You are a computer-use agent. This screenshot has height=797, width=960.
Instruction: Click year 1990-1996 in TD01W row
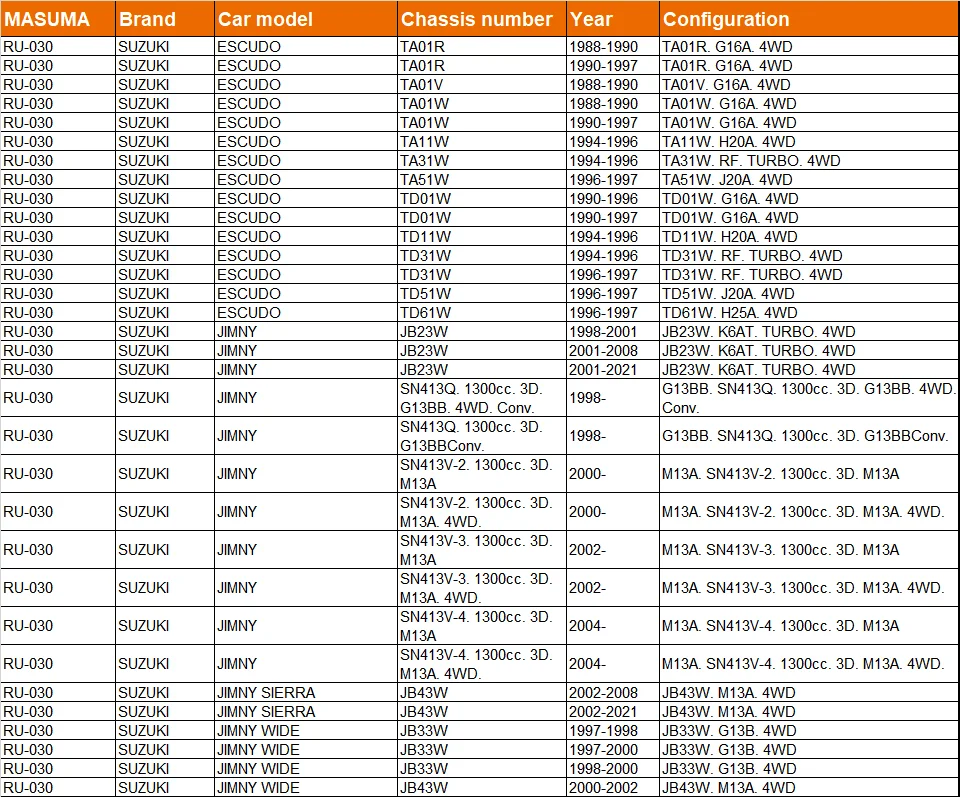(613, 198)
